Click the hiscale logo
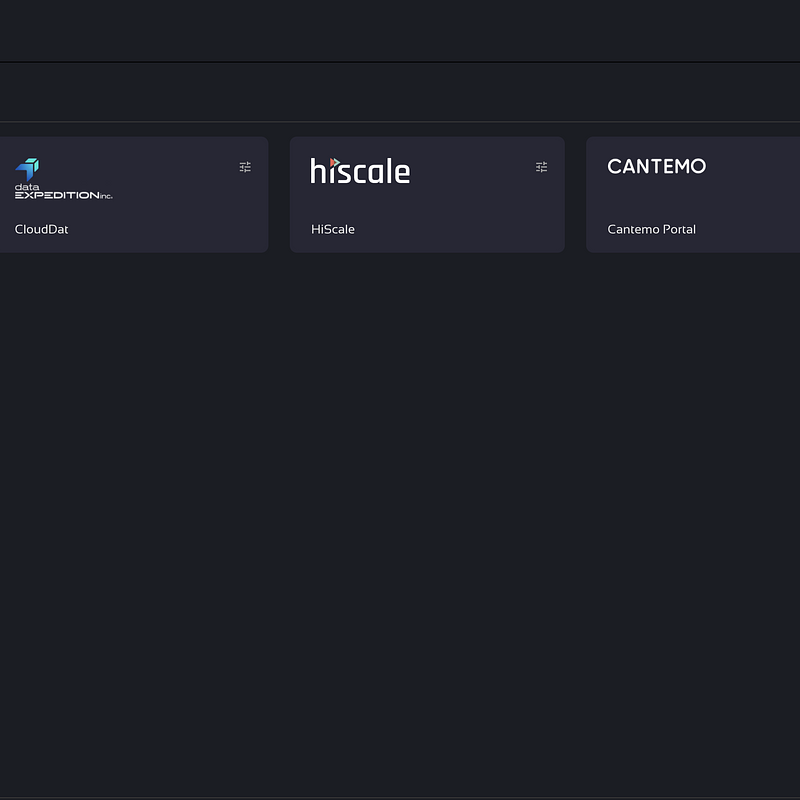This screenshot has height=800, width=800. 360,171
